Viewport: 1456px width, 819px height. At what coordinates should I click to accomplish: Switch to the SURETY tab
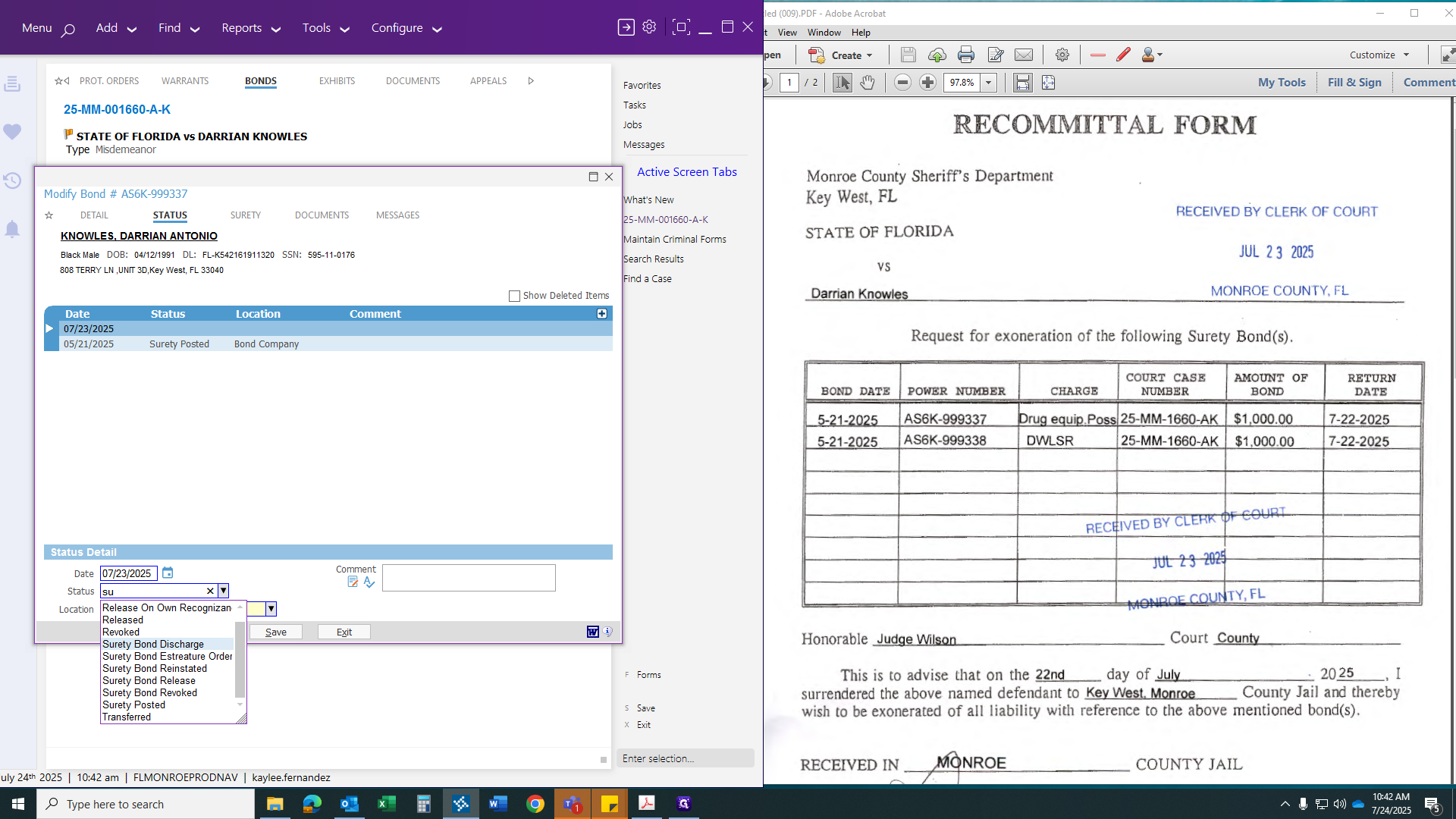[x=245, y=215]
